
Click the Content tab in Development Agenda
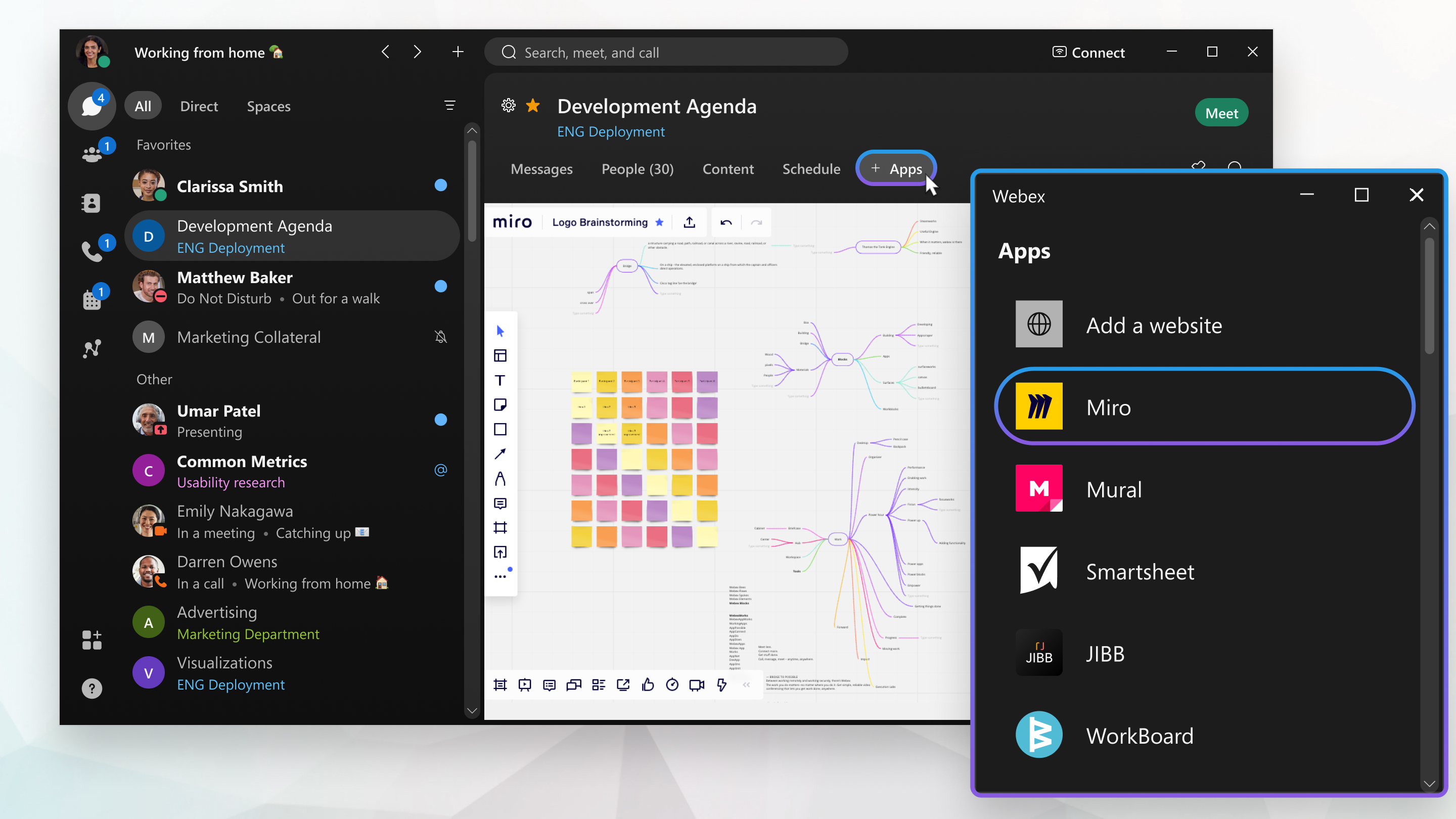[x=728, y=168]
